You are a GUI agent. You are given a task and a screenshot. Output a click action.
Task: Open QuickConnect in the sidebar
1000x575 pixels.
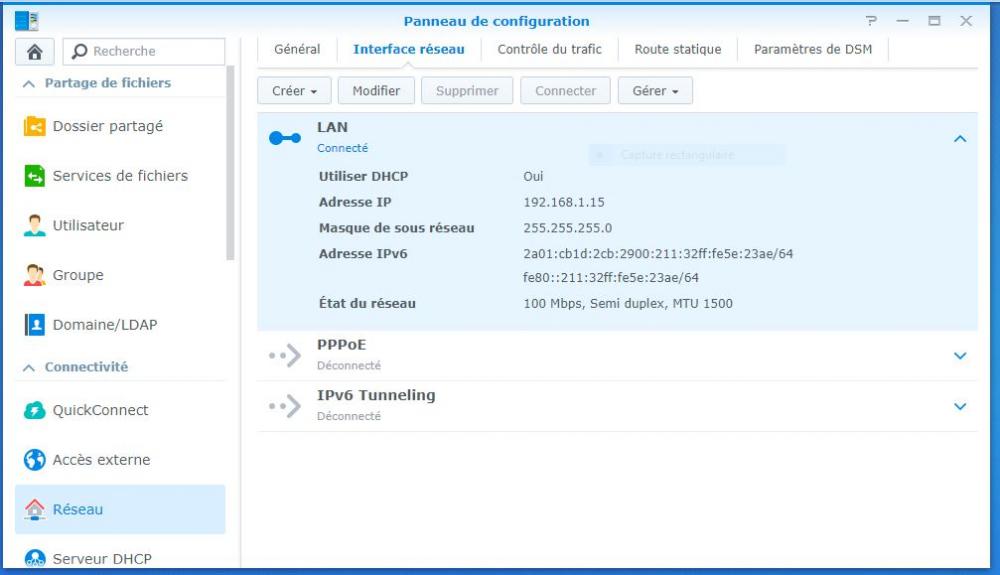click(x=120, y=410)
